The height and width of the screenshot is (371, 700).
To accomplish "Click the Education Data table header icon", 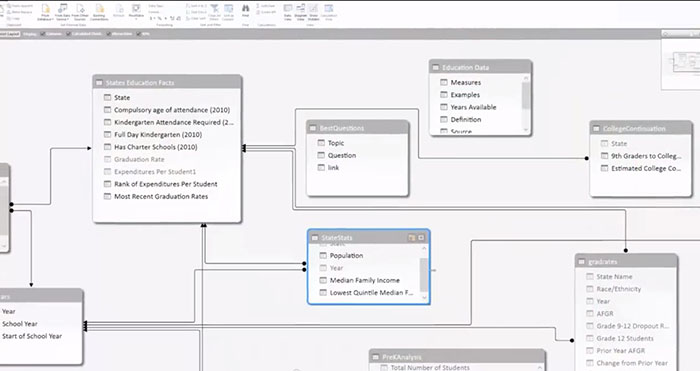I will point(436,67).
